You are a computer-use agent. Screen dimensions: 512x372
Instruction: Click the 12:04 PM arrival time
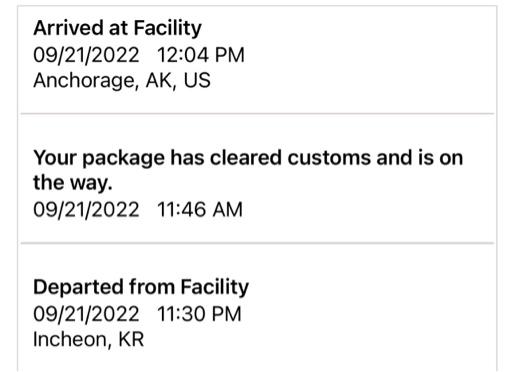pyautogui.click(x=201, y=55)
